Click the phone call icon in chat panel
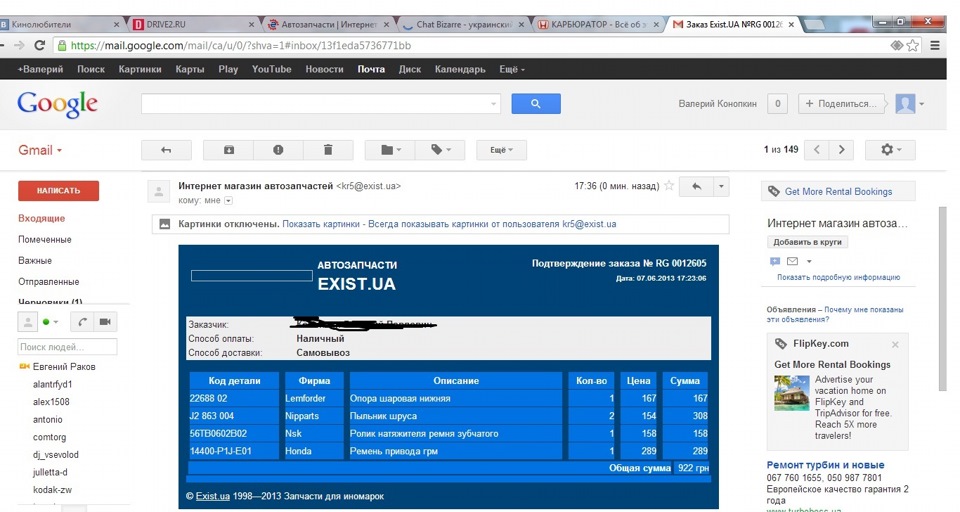This screenshot has height=512, width=960. tap(82, 322)
